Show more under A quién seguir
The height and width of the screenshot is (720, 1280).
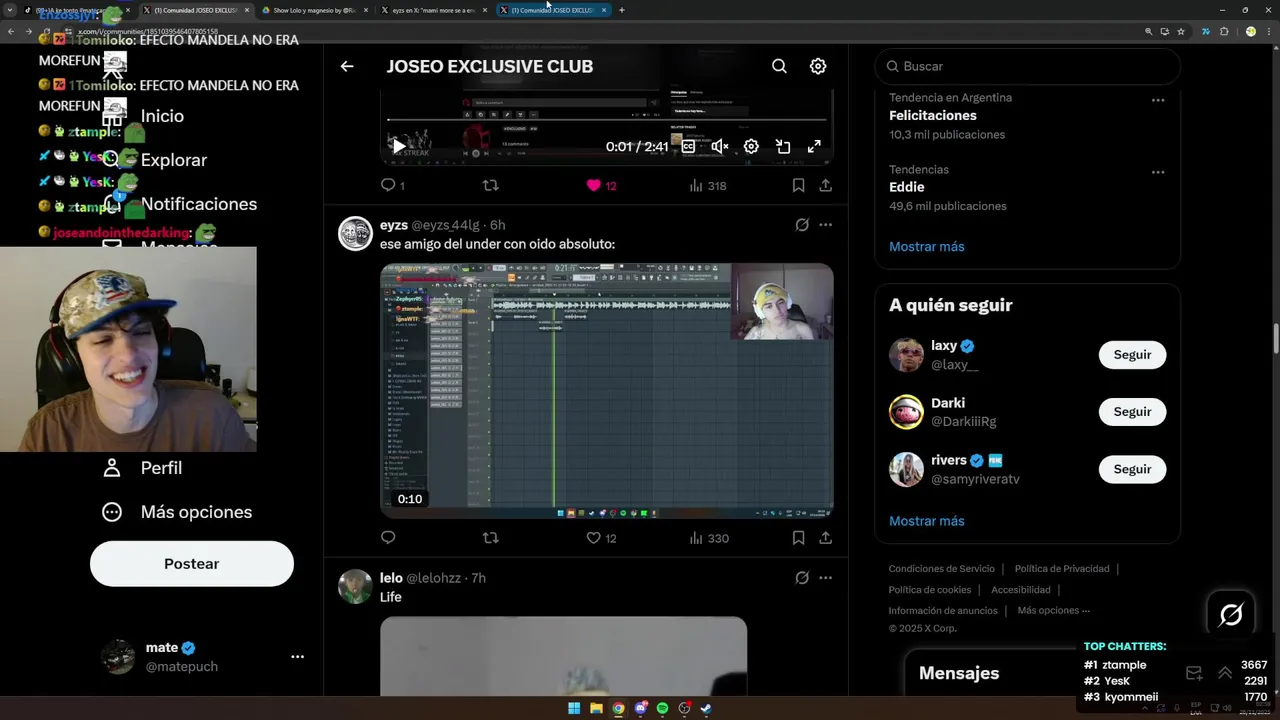click(x=927, y=521)
